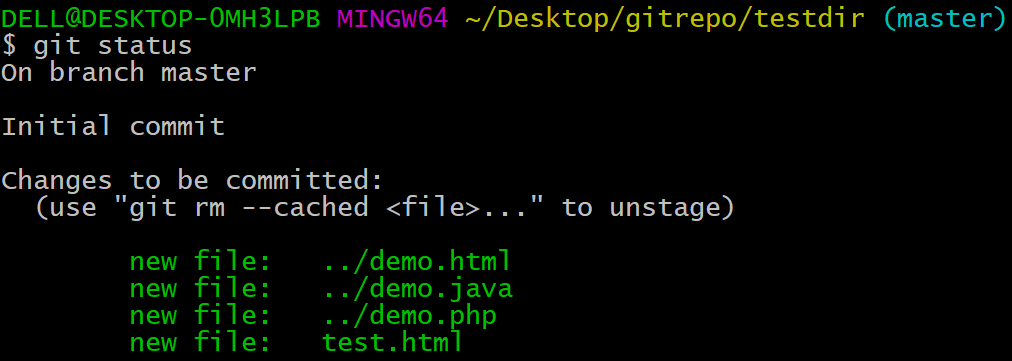Click the dollar sign prompt symbol
1012x361 pixels.
[9, 46]
